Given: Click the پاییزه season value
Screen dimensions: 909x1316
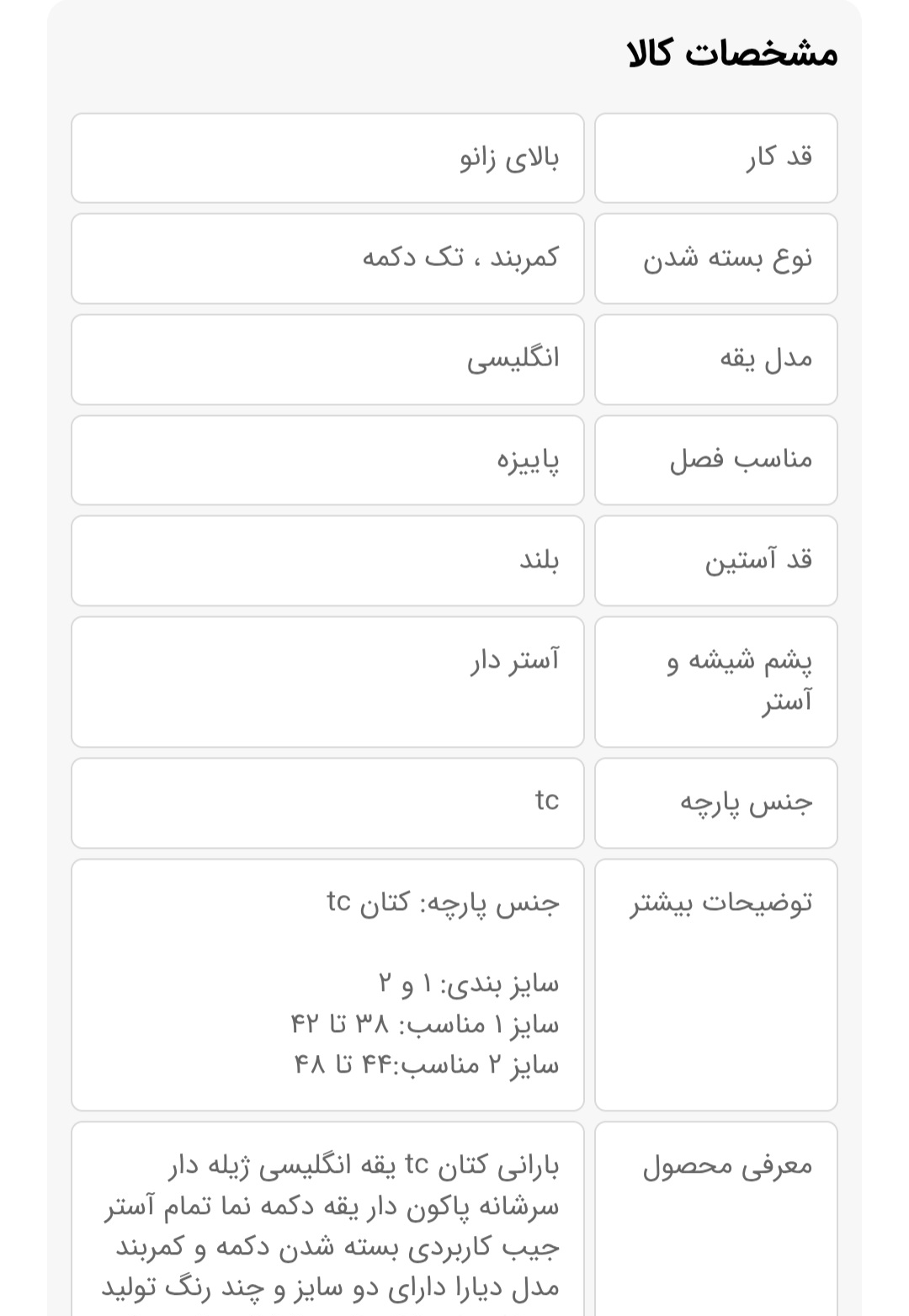Looking at the screenshot, I should pos(528,461).
